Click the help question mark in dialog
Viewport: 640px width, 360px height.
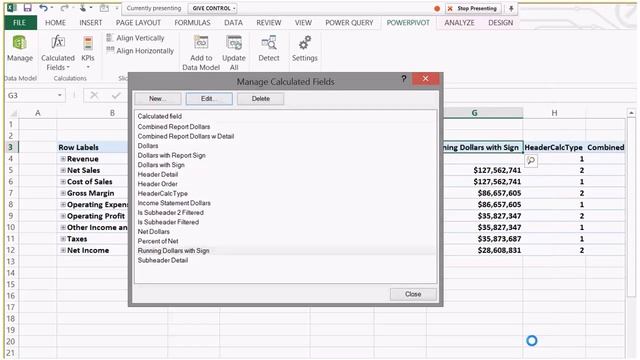(404, 79)
